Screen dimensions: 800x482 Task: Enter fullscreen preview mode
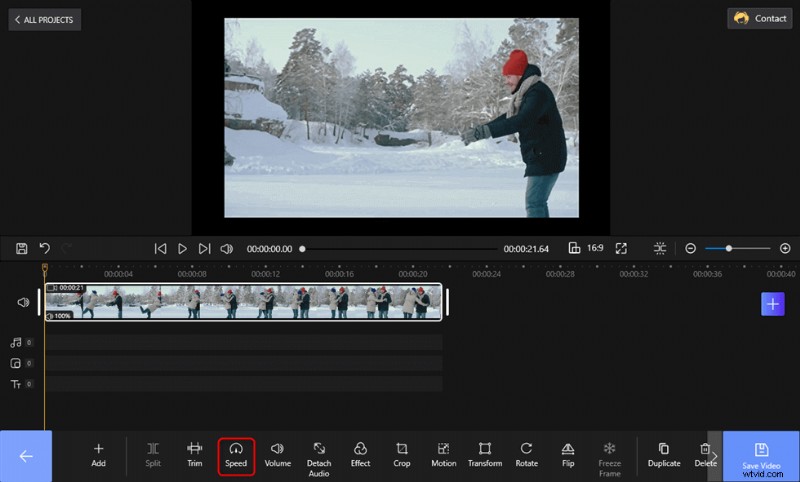(x=621, y=248)
